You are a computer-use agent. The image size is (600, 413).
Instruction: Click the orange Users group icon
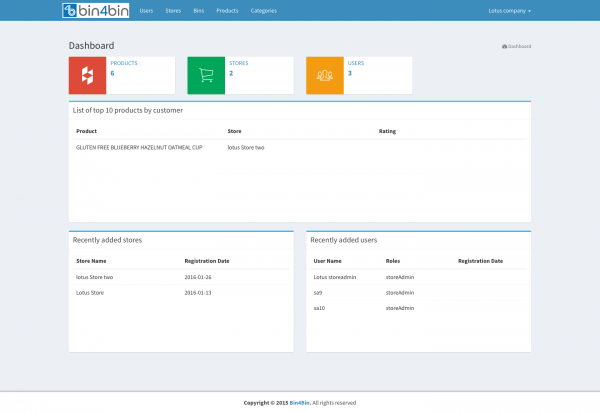coord(325,76)
